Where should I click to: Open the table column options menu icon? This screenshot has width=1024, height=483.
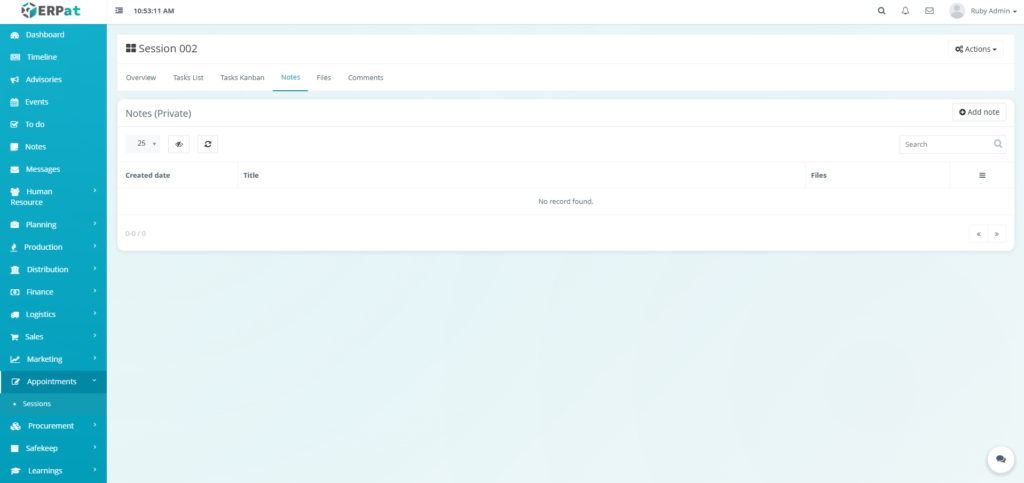(x=982, y=175)
